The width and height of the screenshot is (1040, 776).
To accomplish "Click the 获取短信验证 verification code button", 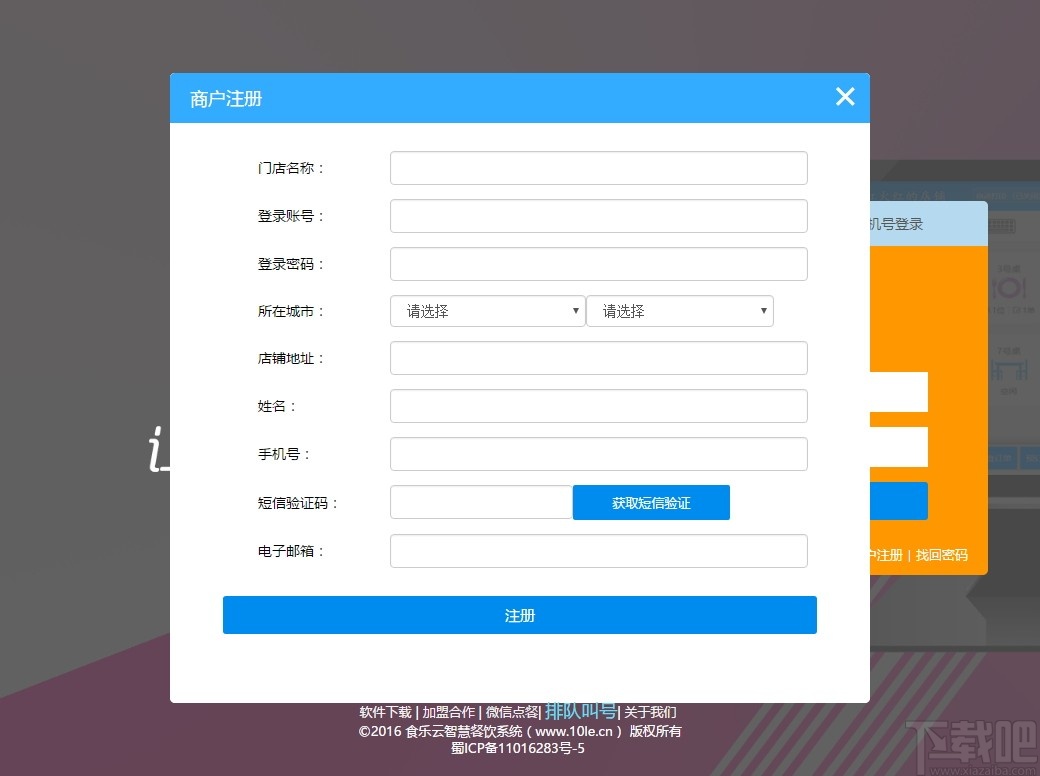I will point(651,502).
